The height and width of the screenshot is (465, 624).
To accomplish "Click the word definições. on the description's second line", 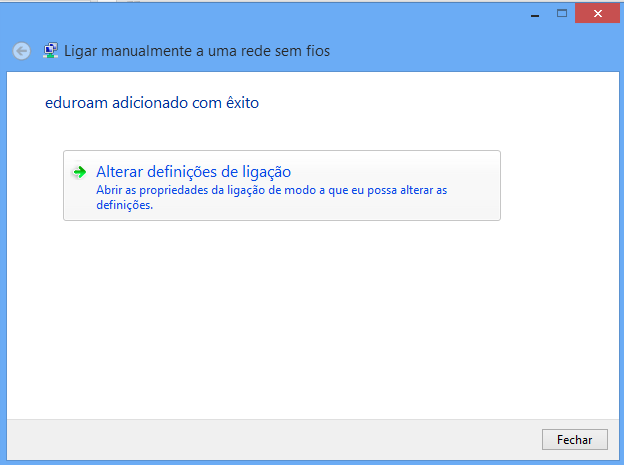I will click(125, 205).
